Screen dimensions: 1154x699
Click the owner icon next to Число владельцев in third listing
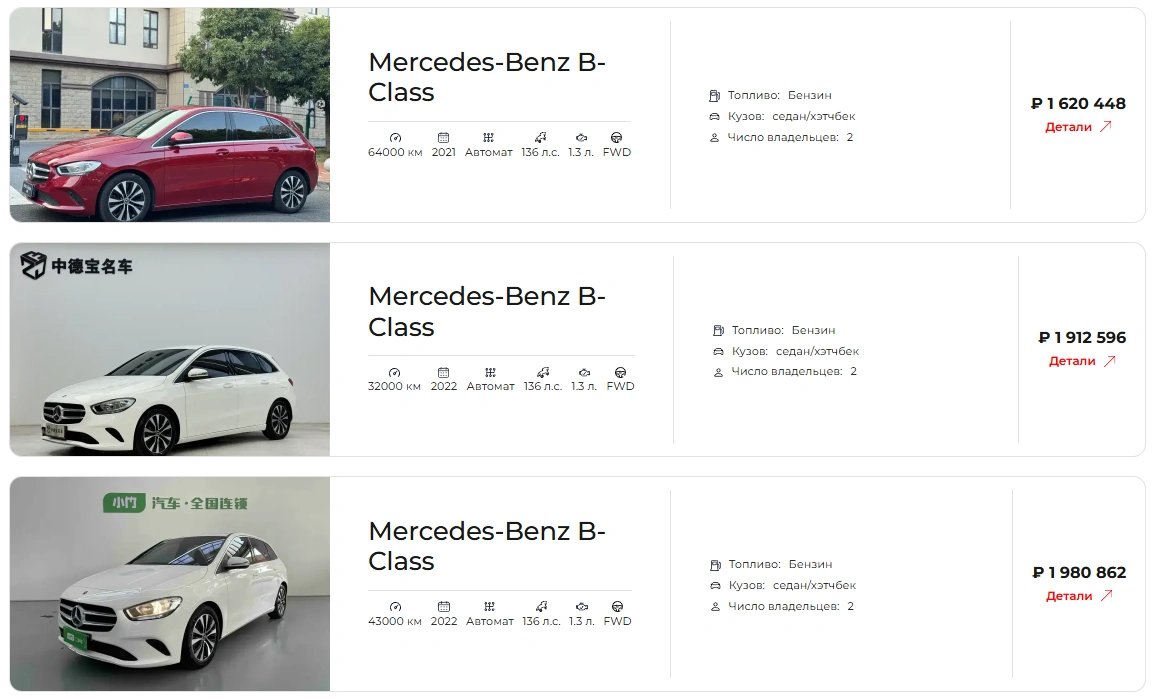[715, 607]
